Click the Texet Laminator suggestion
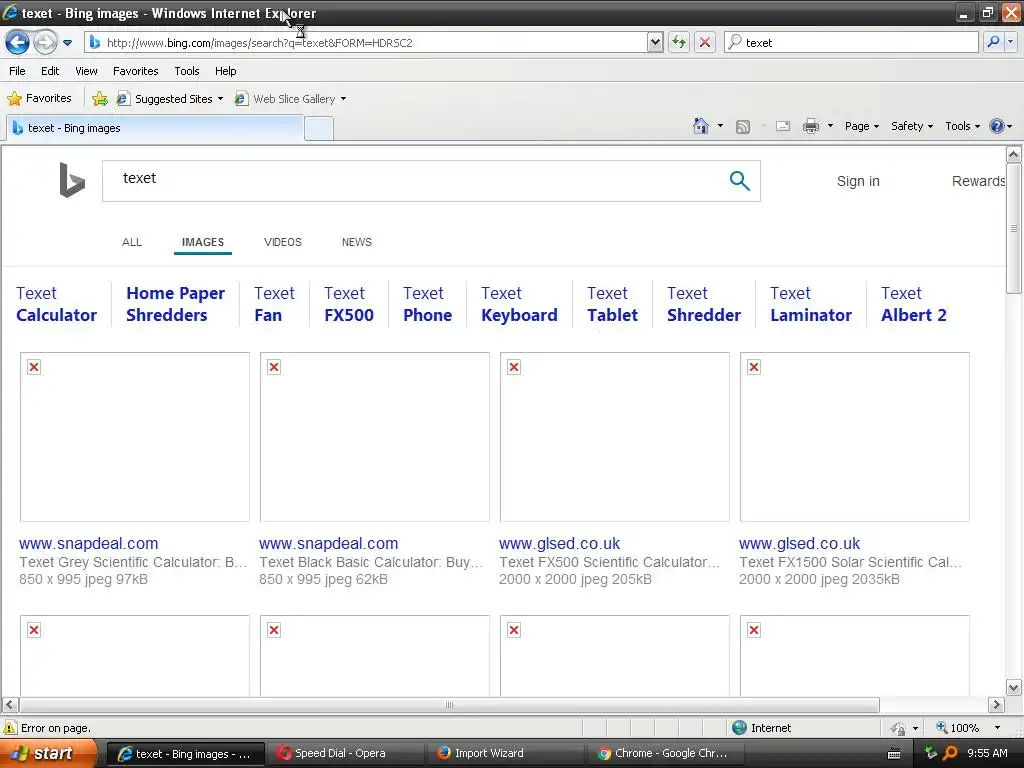 click(810, 304)
